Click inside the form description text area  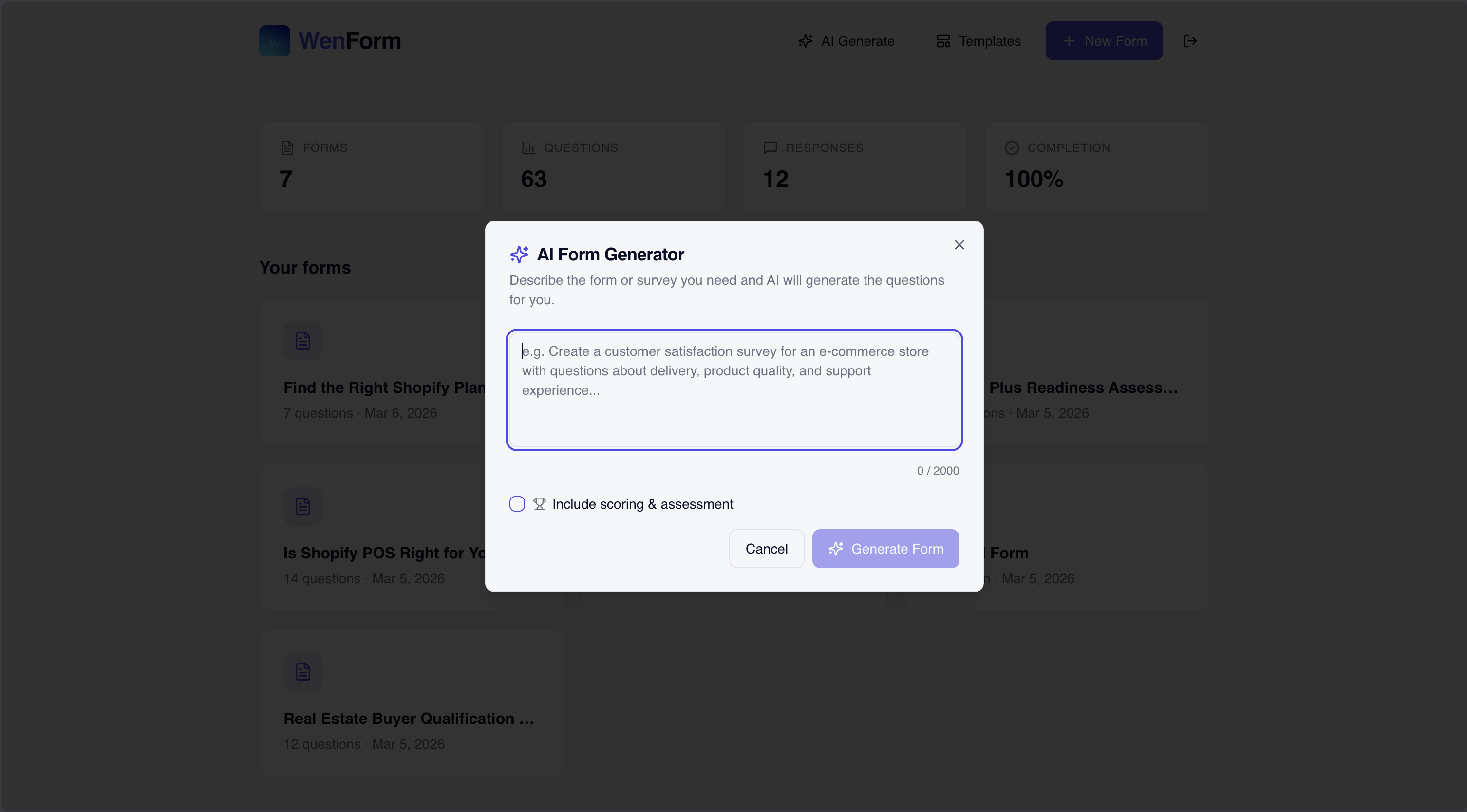click(733, 390)
